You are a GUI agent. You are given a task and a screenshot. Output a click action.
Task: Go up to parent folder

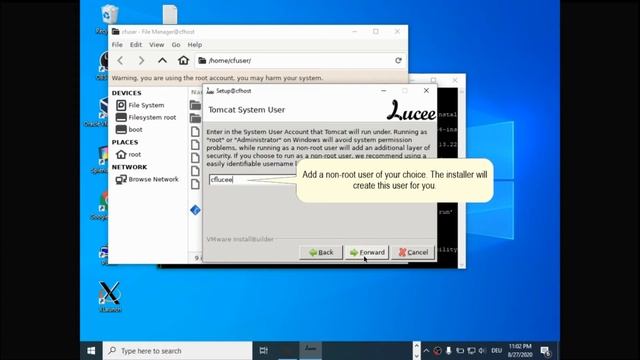coord(162,60)
